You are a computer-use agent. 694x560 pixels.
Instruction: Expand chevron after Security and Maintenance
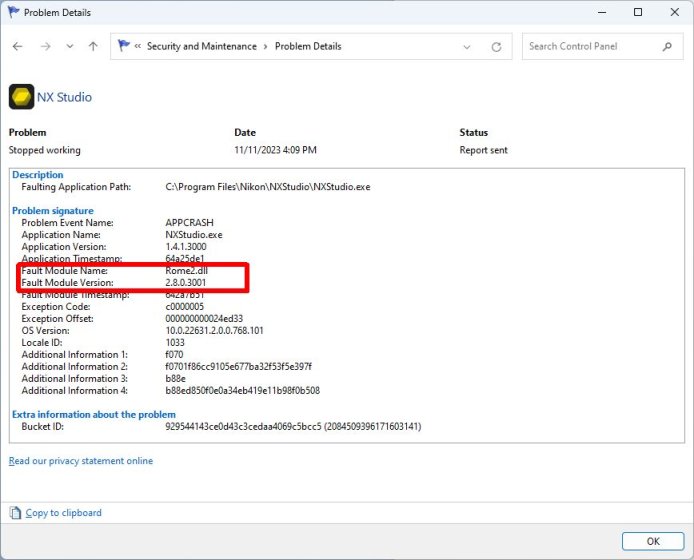click(265, 46)
